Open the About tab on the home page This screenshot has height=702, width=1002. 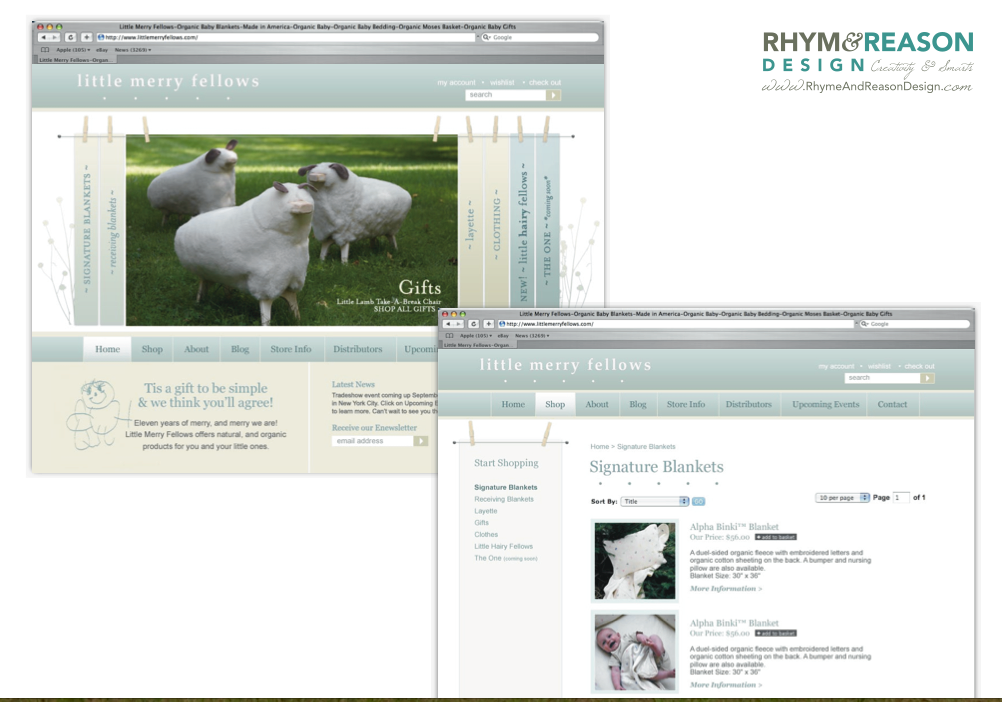coord(196,349)
